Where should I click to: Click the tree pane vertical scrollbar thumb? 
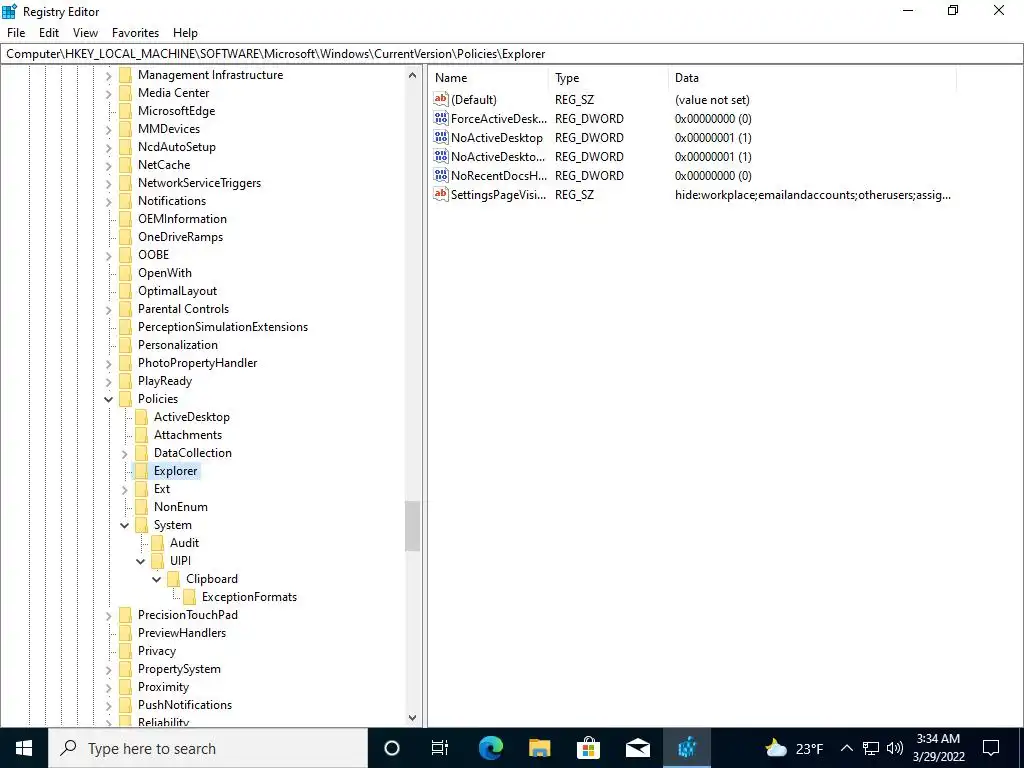coord(412,526)
